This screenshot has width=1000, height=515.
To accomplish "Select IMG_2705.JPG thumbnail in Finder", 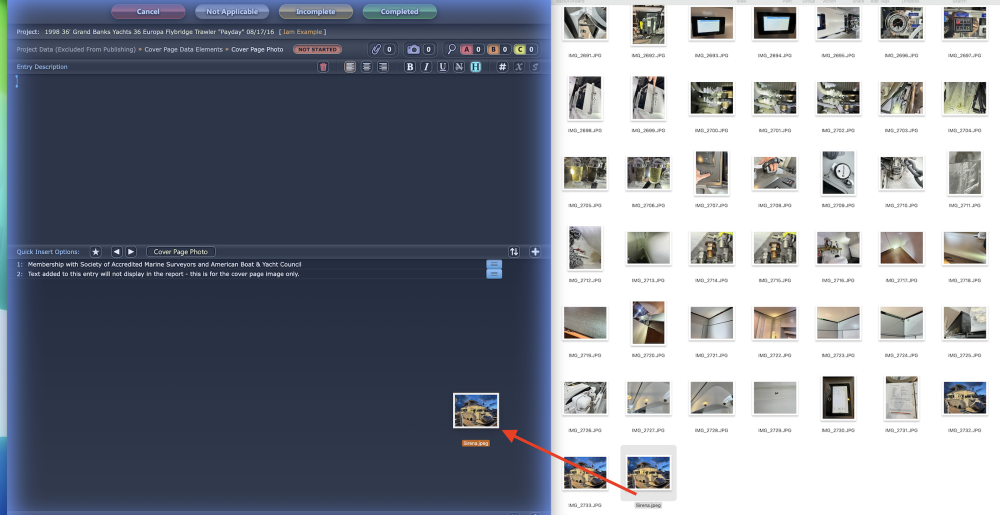I will click(585, 173).
